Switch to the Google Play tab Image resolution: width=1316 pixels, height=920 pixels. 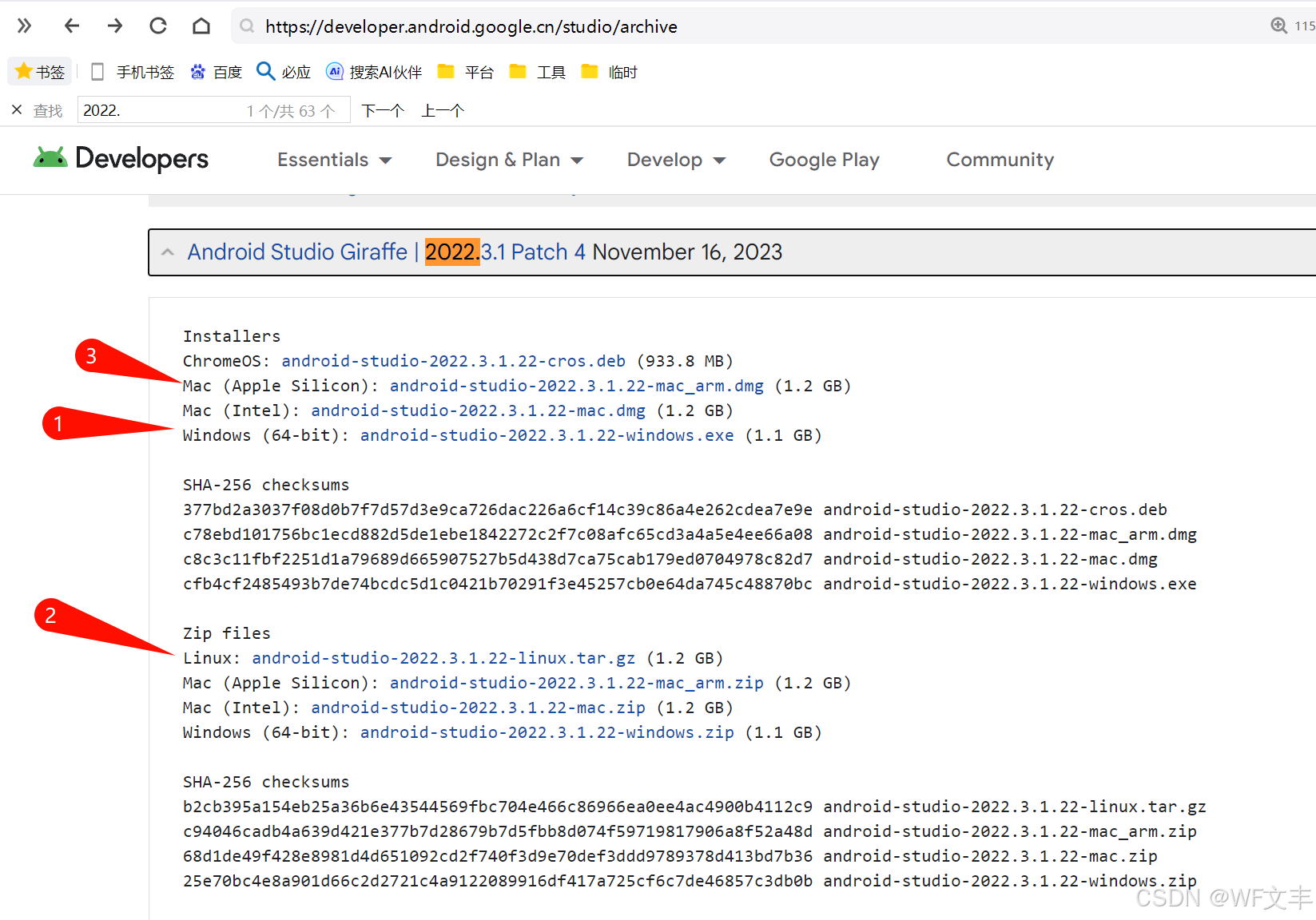click(824, 160)
